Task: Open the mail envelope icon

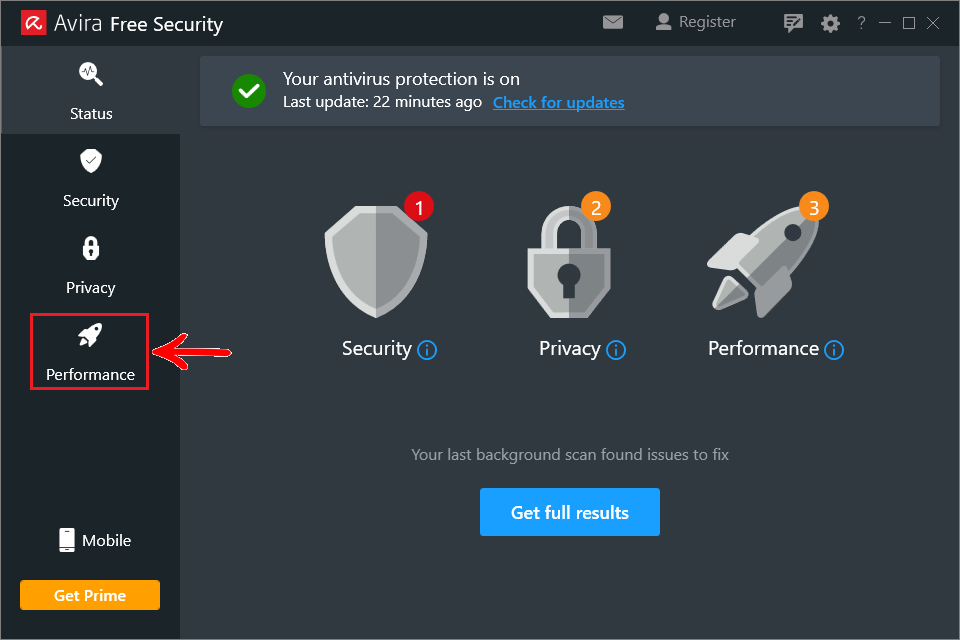Action: [613, 23]
